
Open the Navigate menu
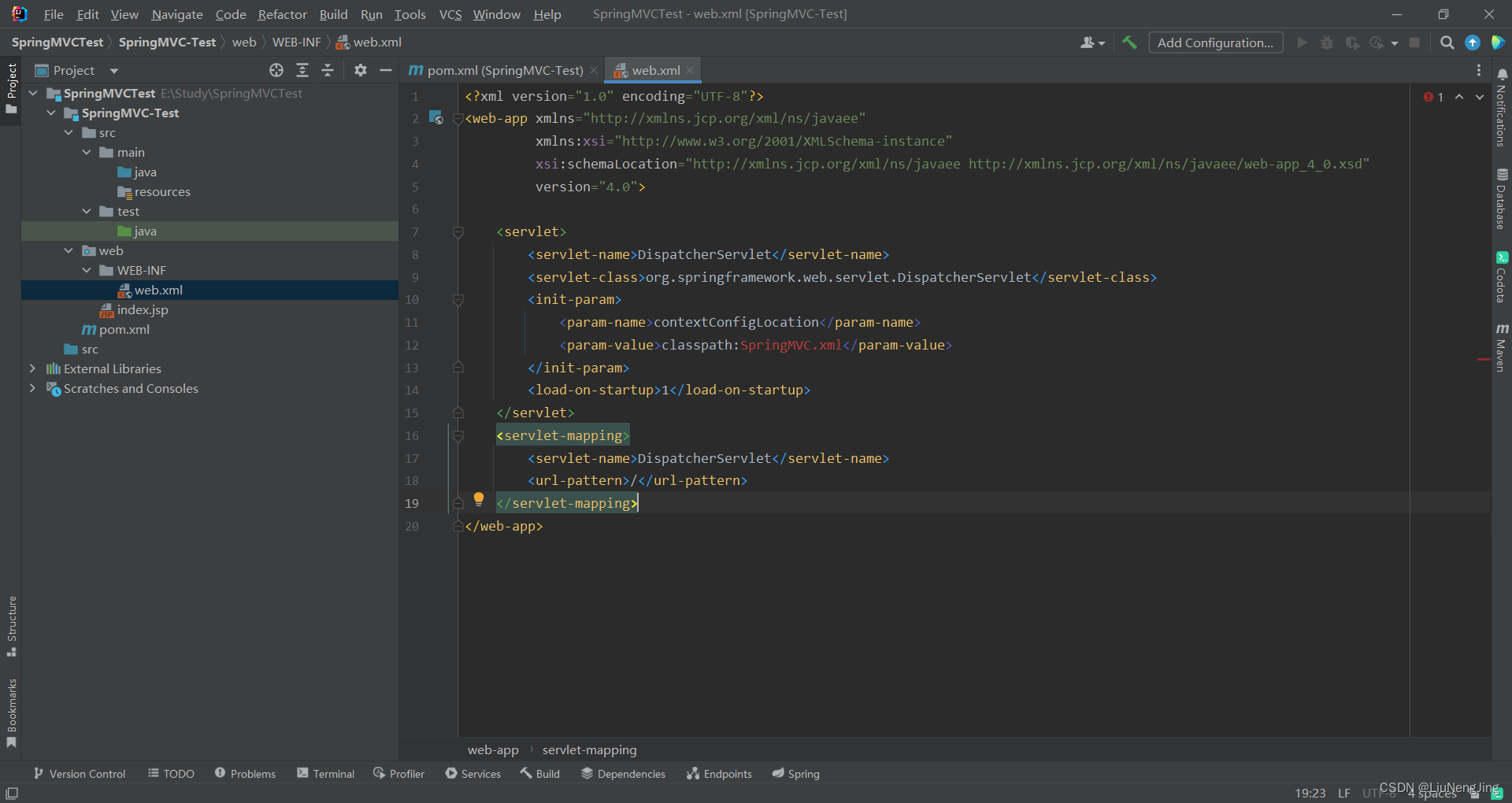(177, 14)
